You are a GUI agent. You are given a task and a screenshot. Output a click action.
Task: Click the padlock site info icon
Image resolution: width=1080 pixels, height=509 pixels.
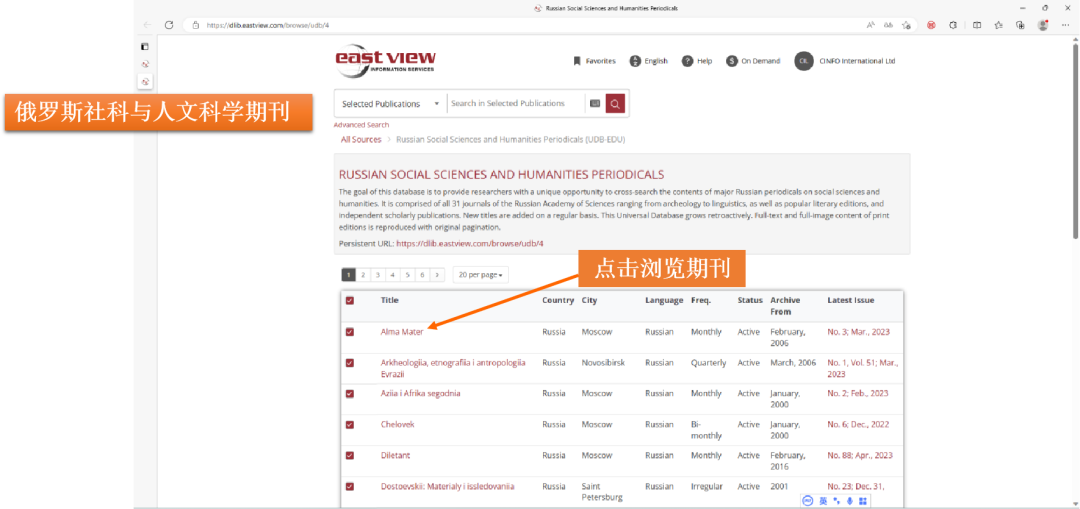pos(196,25)
